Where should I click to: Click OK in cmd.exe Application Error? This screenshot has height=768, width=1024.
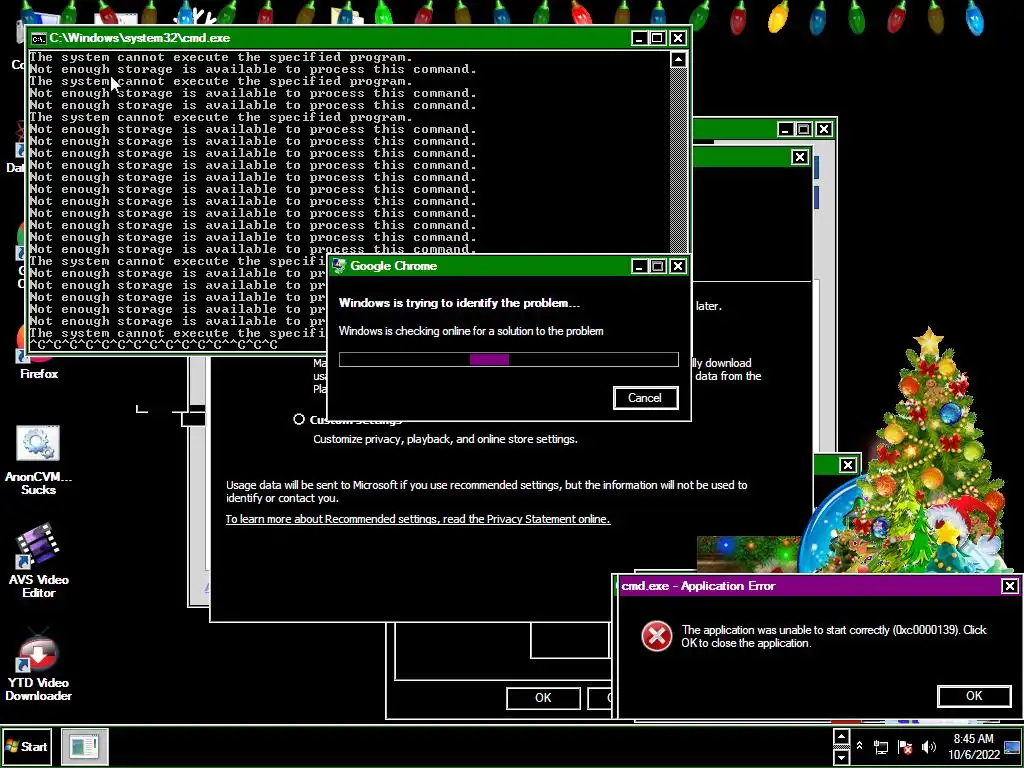[974, 696]
